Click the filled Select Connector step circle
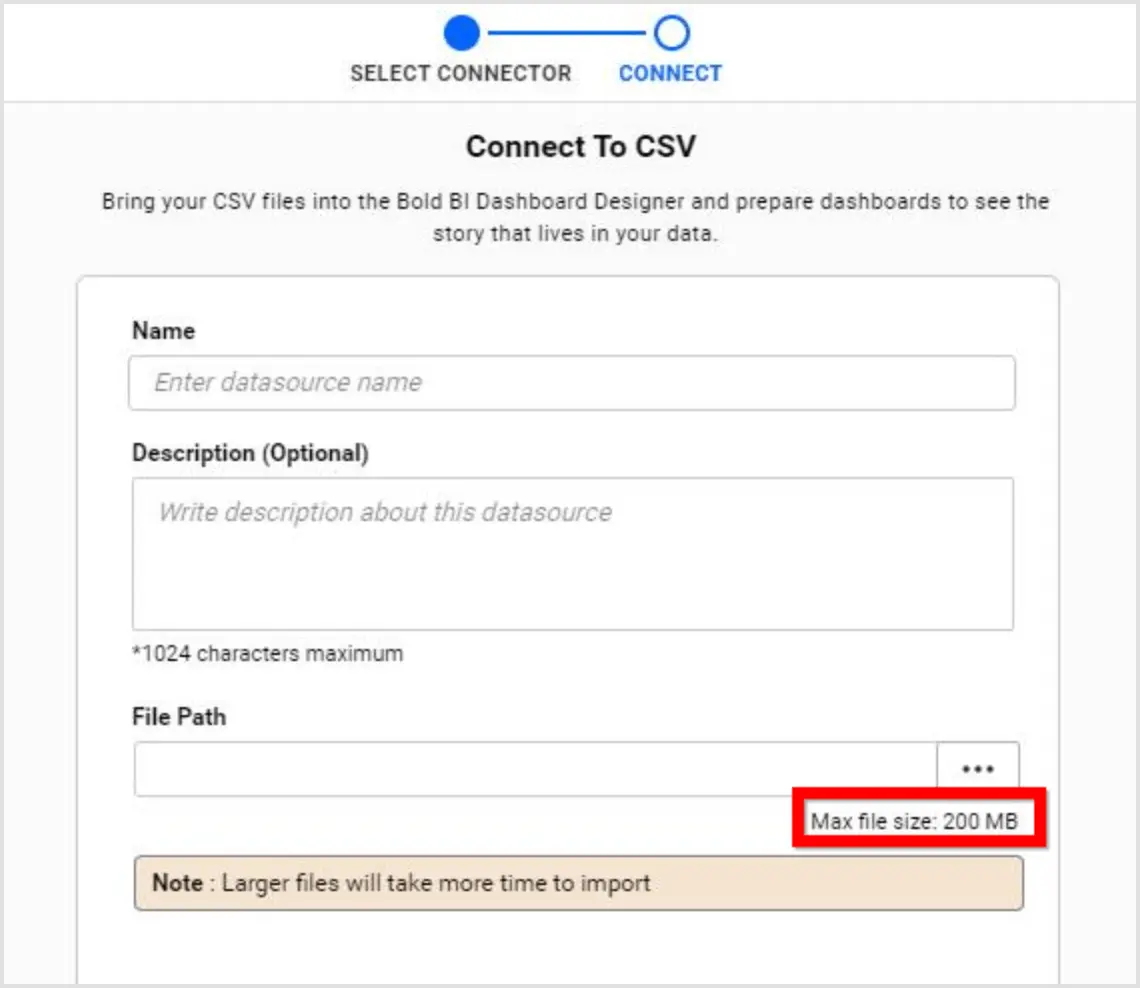This screenshot has height=988, width=1140. coord(462,33)
